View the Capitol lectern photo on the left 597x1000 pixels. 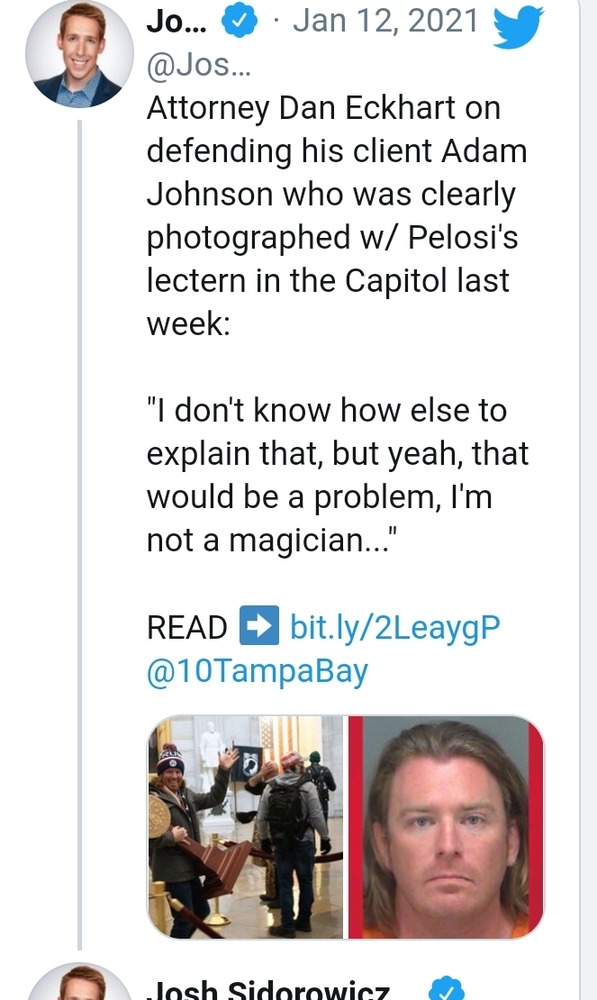tap(246, 827)
